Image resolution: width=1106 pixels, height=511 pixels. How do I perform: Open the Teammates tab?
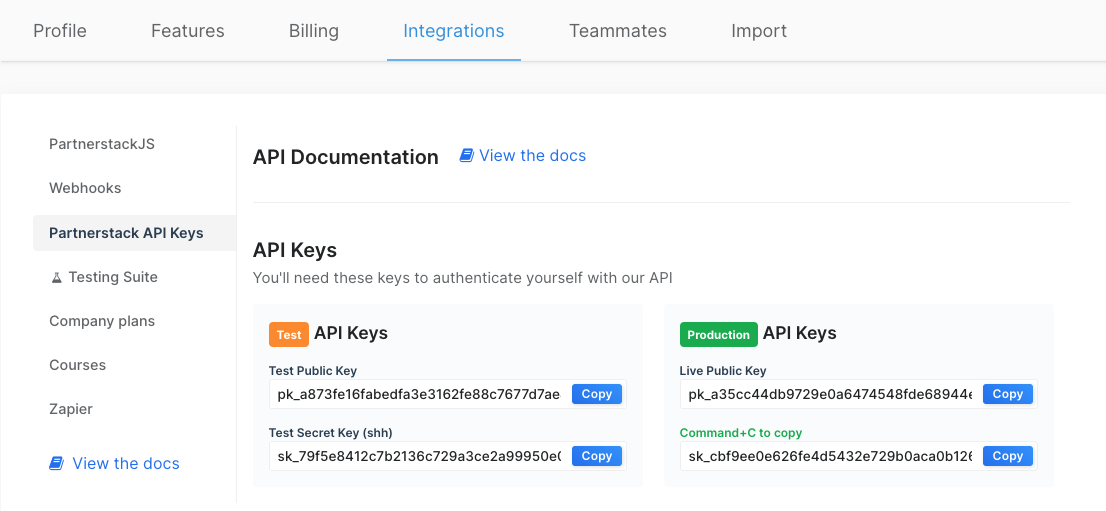coord(618,31)
